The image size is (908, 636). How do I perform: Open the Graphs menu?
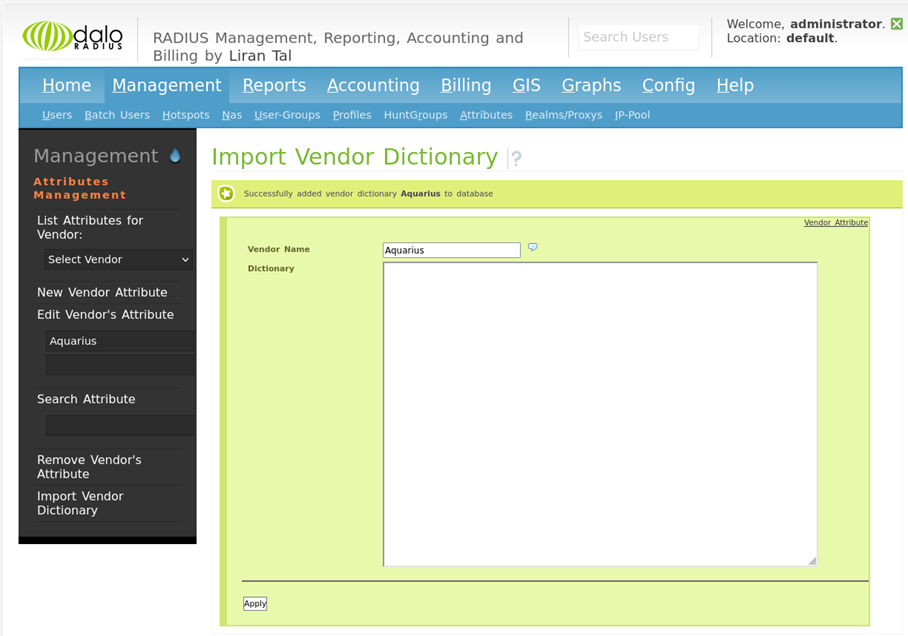591,85
